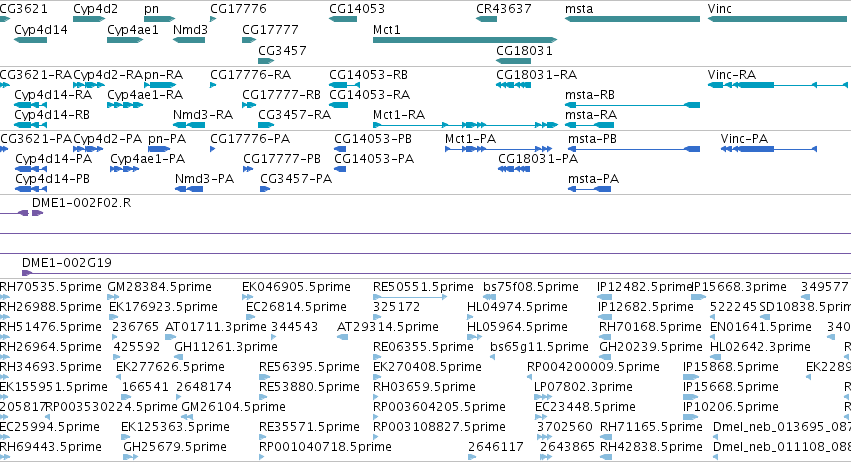Select the Vinc gene feature
Viewport: 851px width, 462px height.
(x=777, y=19)
